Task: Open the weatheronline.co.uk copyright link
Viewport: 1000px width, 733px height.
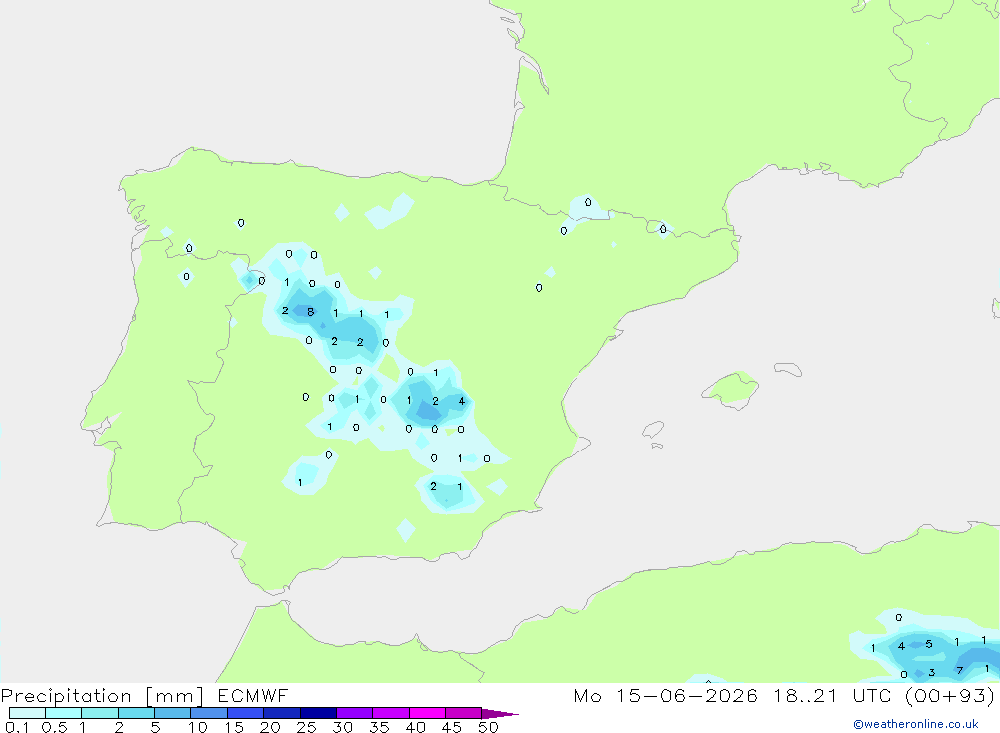Action: (916, 724)
